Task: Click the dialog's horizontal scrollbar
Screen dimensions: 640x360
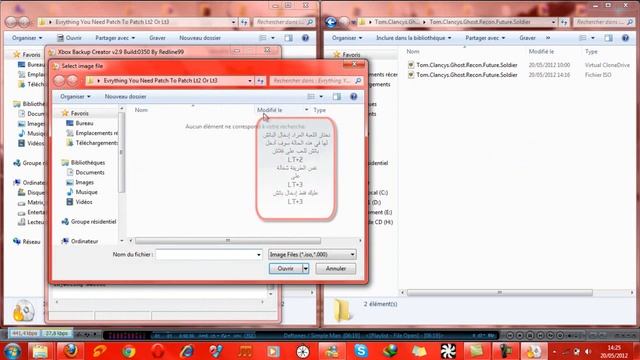Action: coord(228,241)
